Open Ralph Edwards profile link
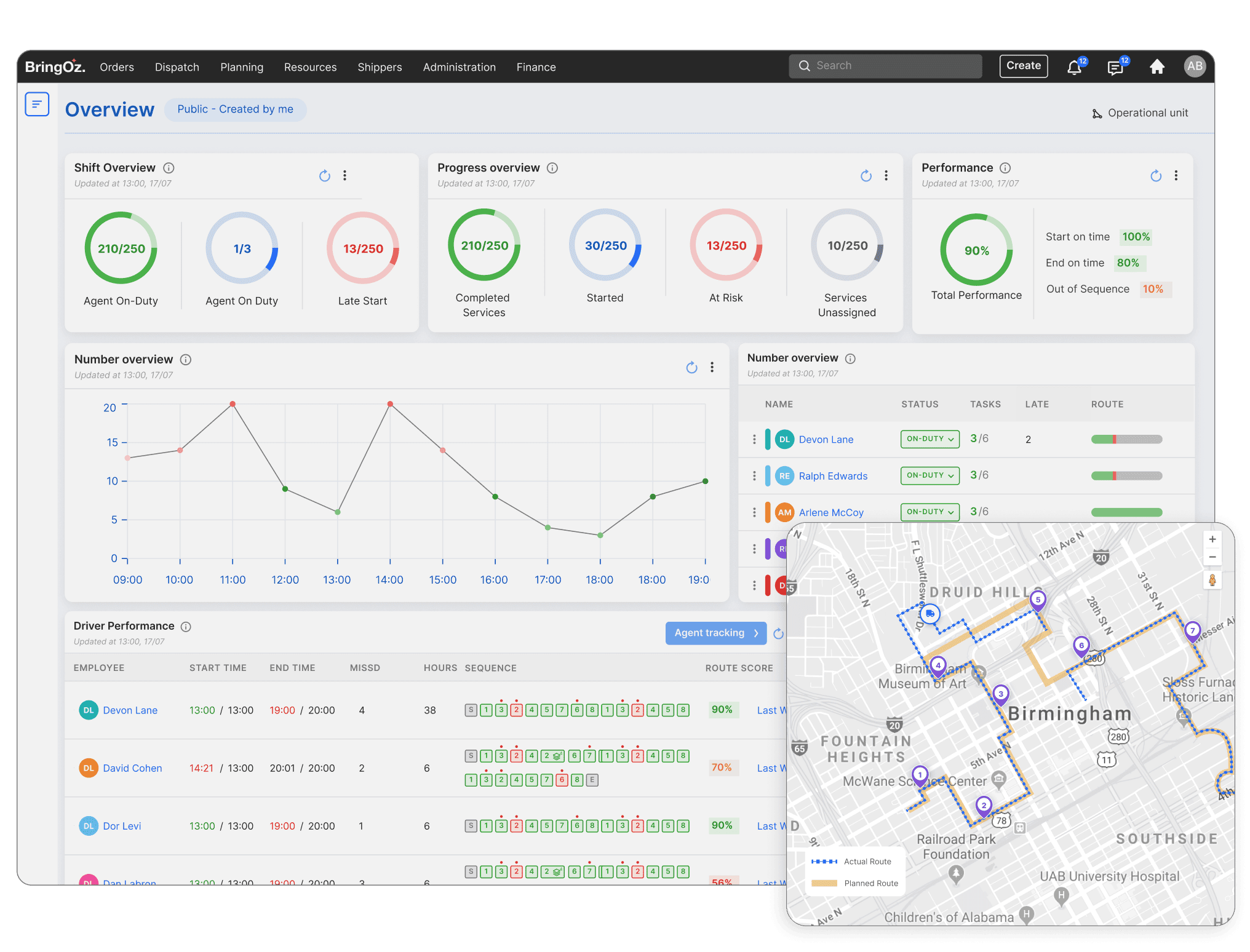Image resolution: width=1250 pixels, height=952 pixels. click(x=833, y=476)
